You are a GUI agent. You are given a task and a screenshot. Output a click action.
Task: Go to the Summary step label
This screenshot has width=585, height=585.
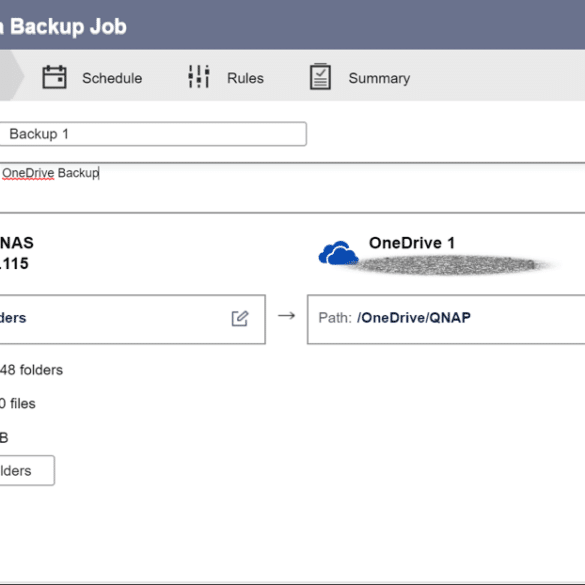[x=379, y=78]
